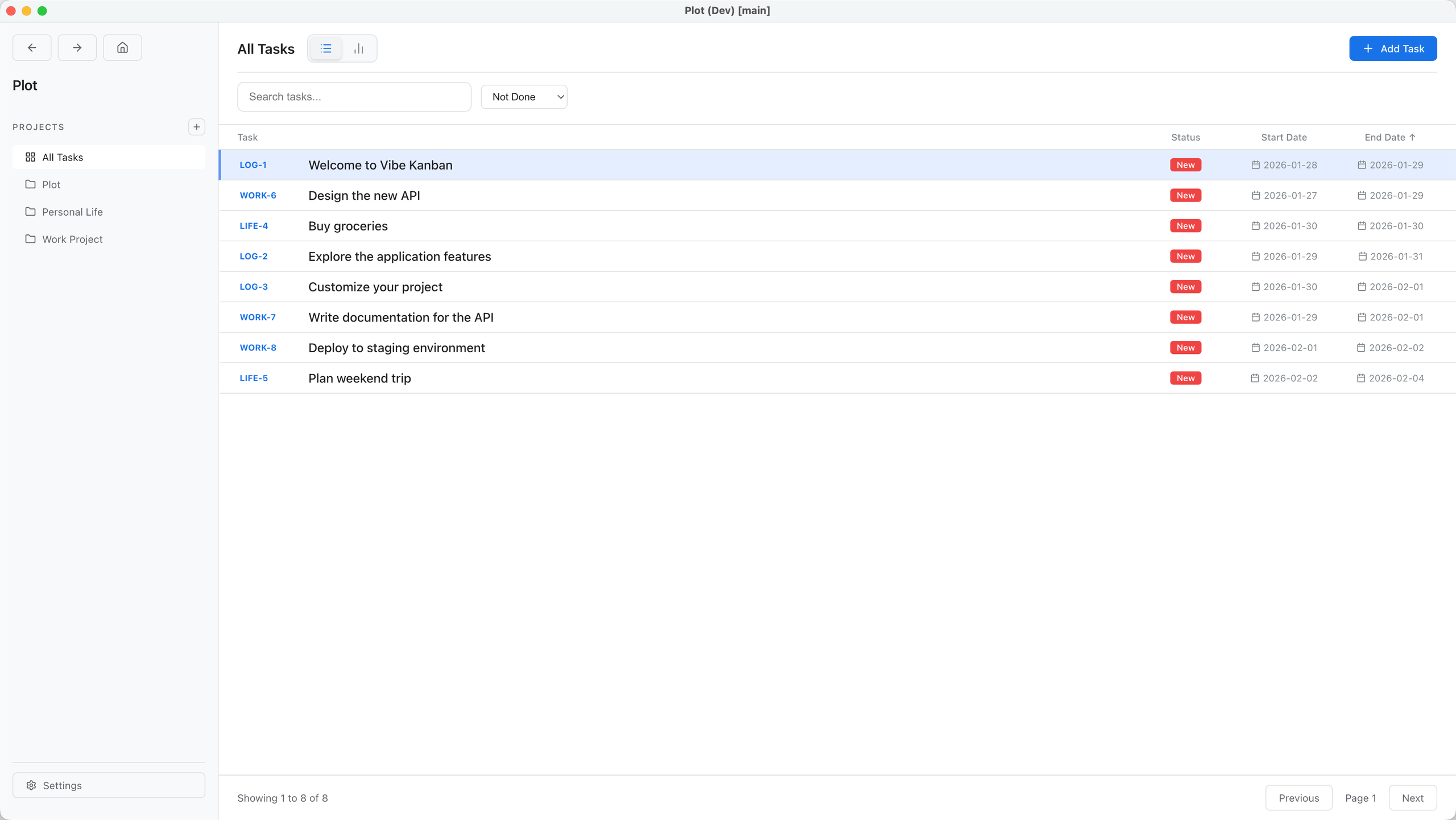Image resolution: width=1456 pixels, height=820 pixels.
Task: Select Personal Life project in sidebar
Action: click(x=72, y=212)
